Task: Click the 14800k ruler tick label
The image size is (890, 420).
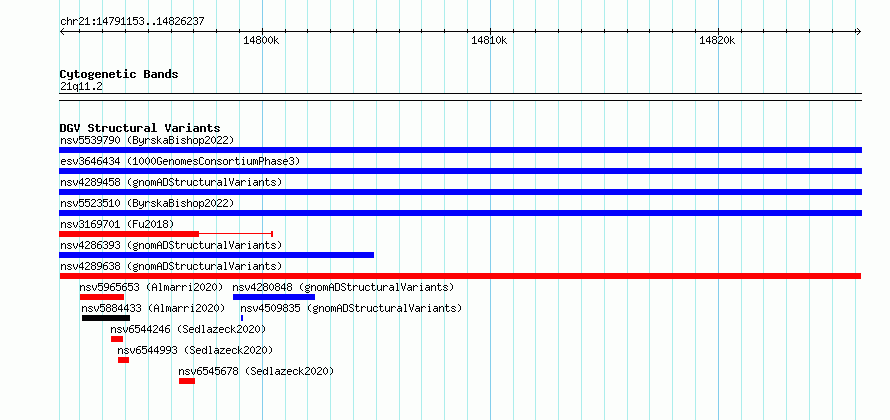Action: pyautogui.click(x=261, y=40)
